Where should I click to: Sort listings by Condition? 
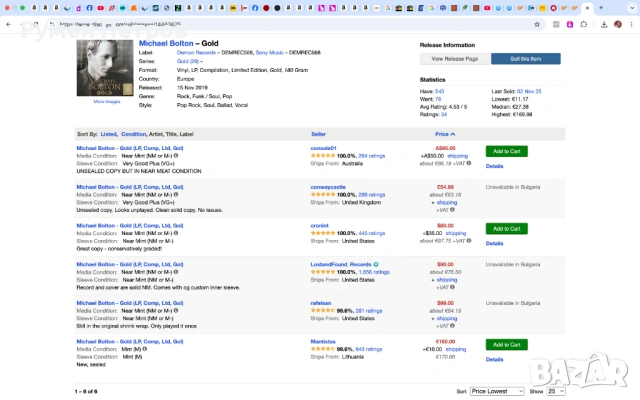tap(133, 133)
